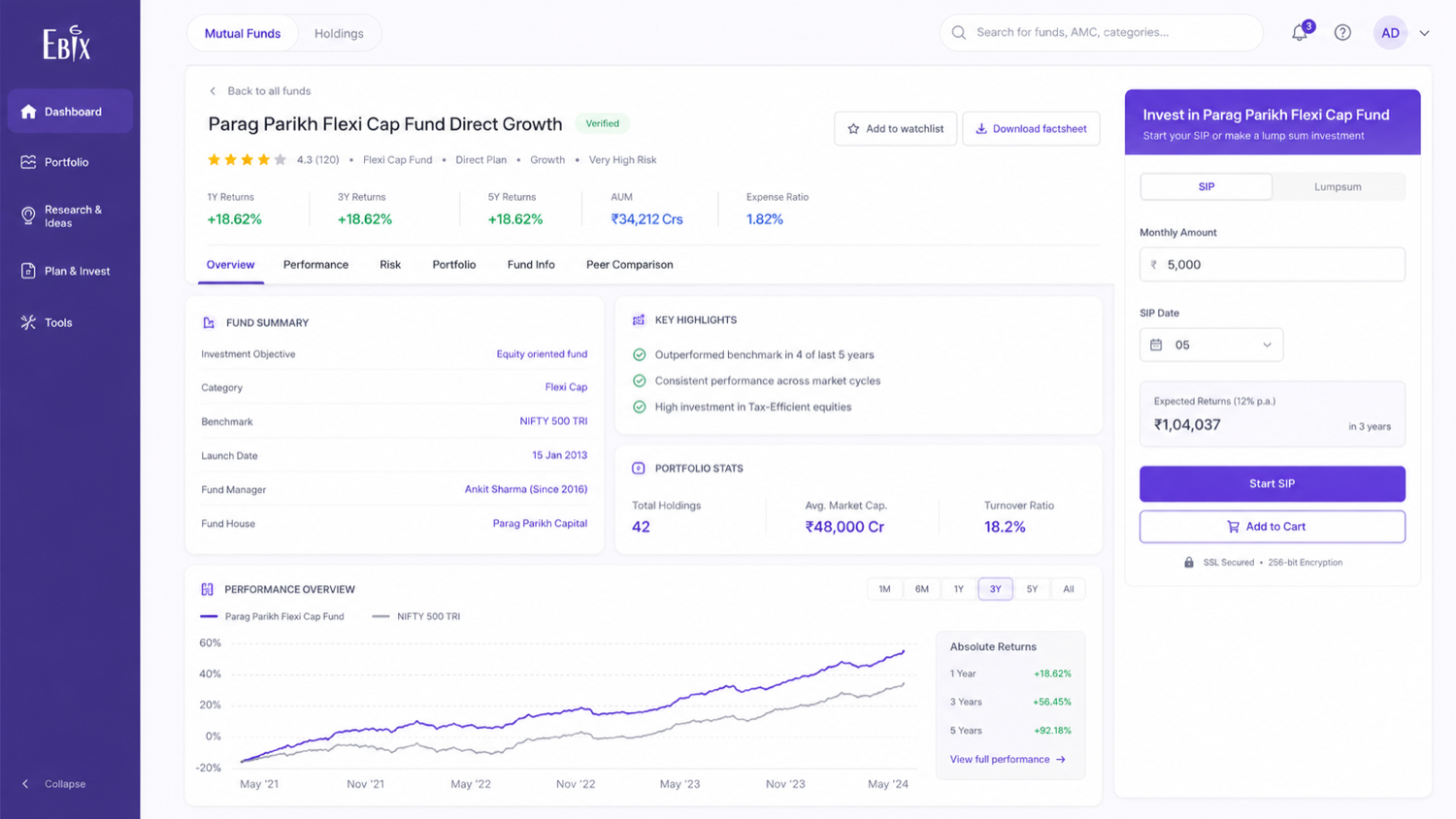Set chart range to 3Y
Screen dimensions: 1456x819
click(995, 589)
